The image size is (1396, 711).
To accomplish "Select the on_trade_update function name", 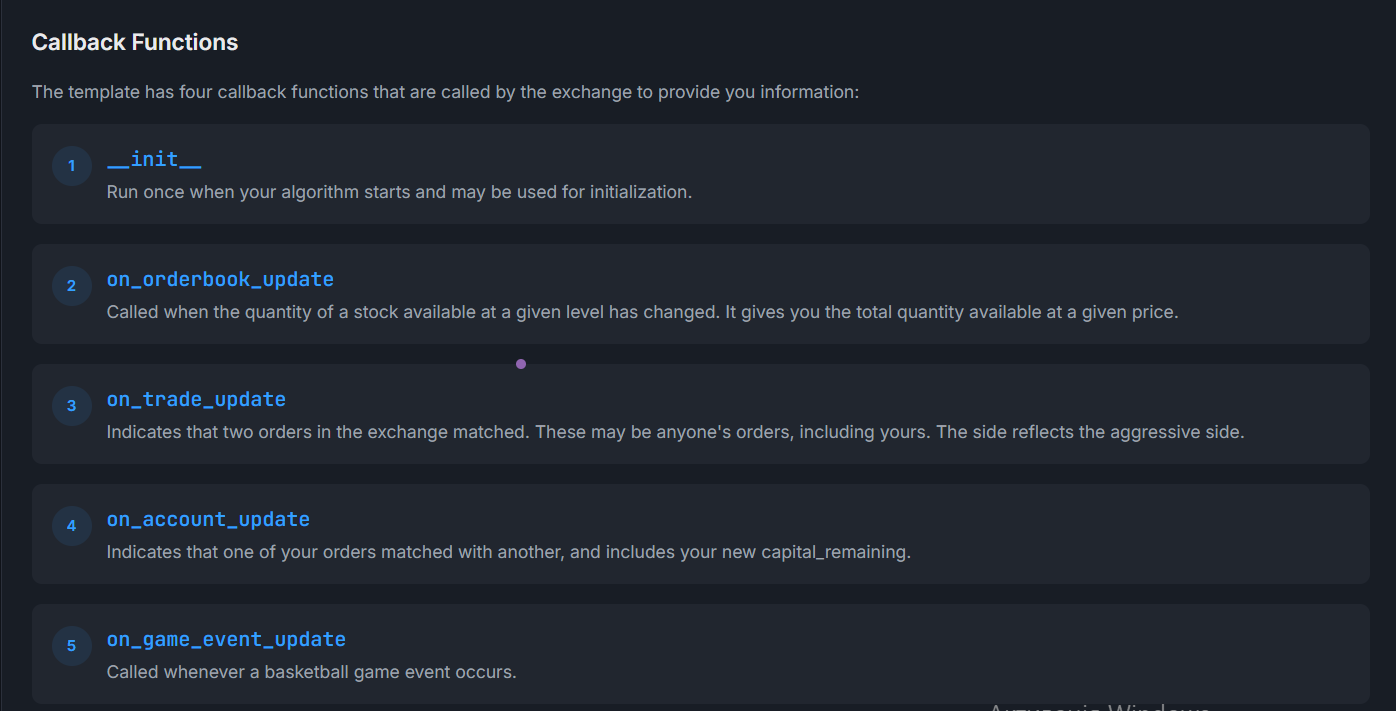I will tap(196, 400).
